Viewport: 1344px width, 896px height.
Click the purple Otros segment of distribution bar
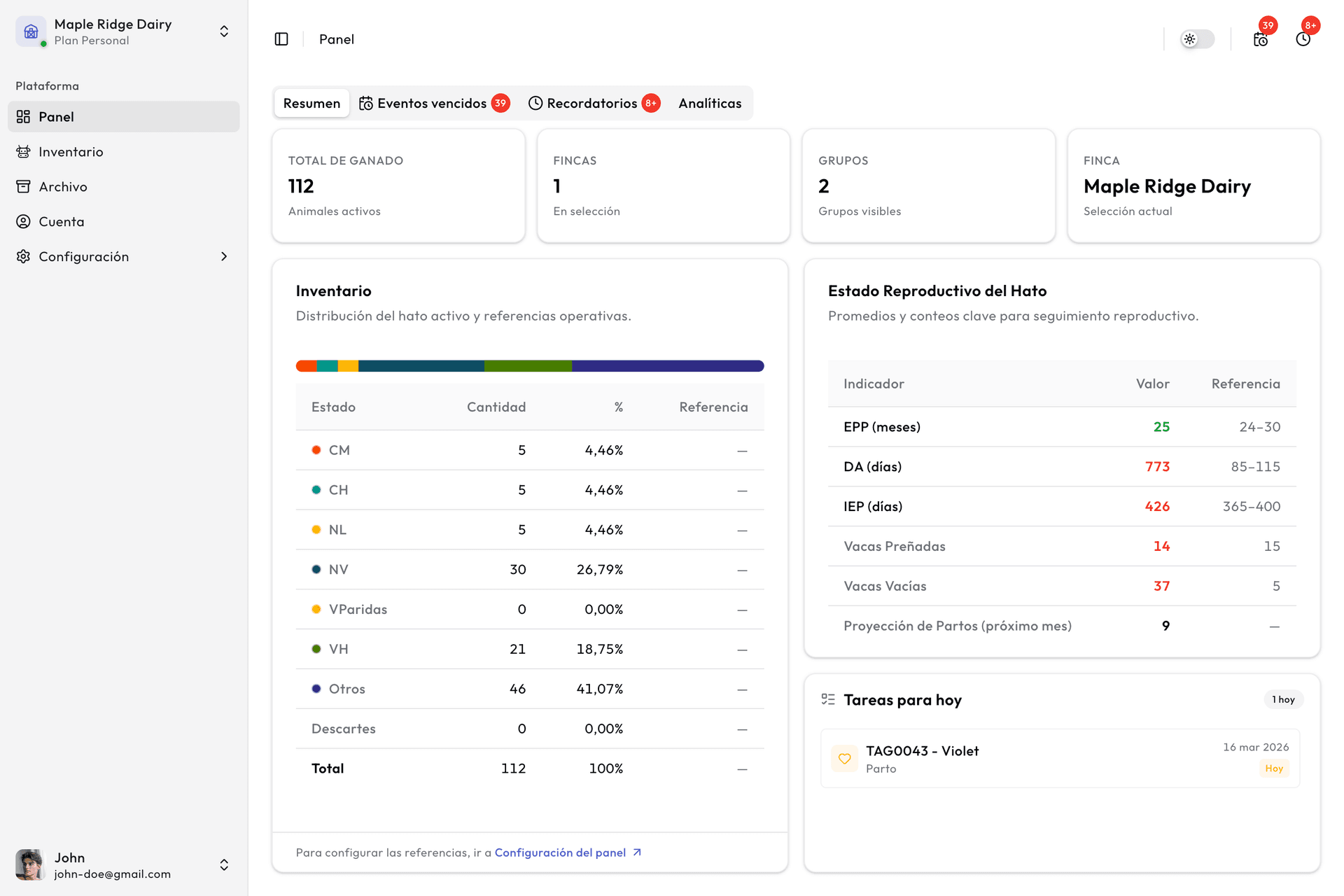pos(667,366)
